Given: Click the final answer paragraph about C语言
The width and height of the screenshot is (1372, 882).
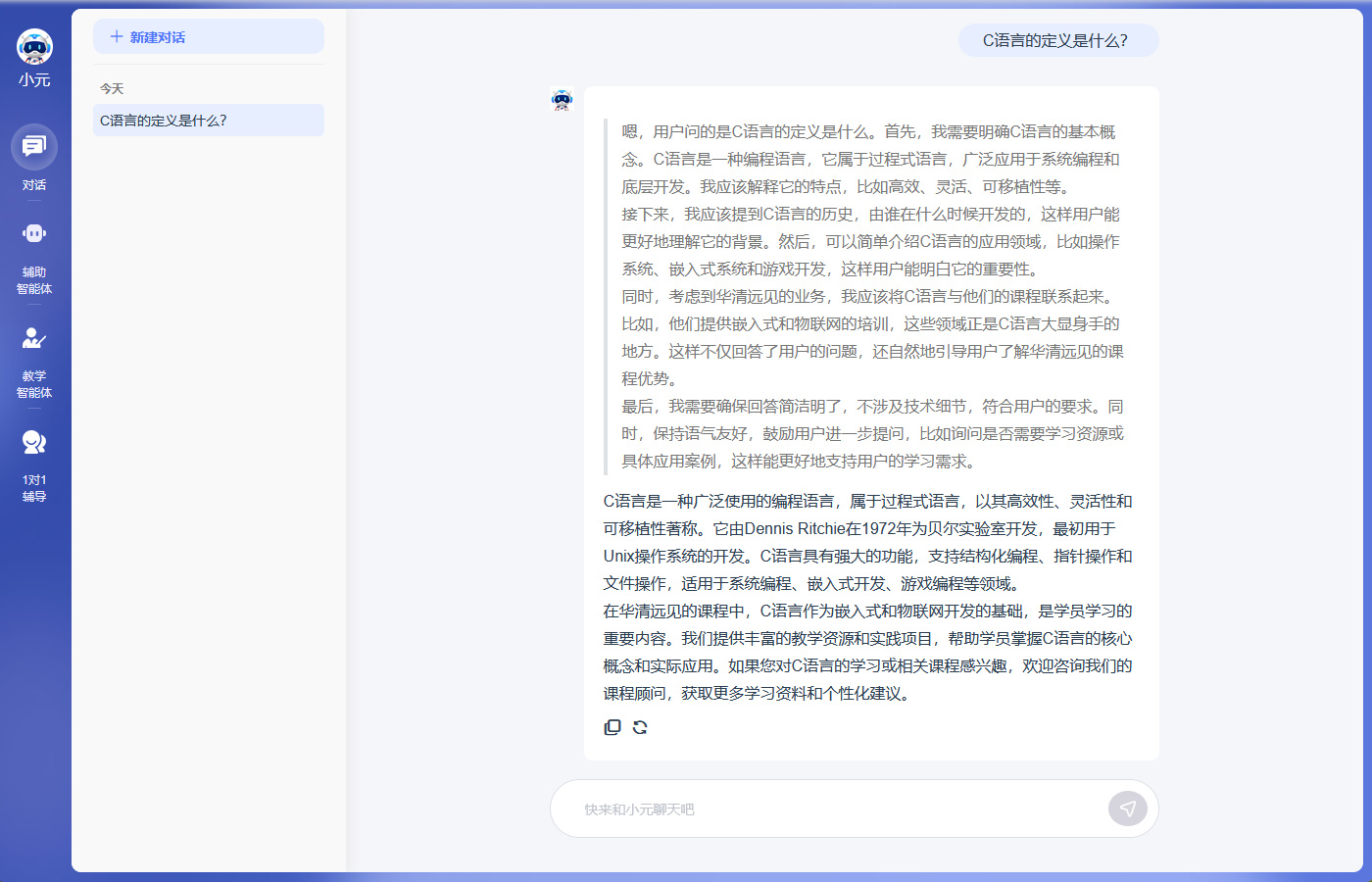Looking at the screenshot, I should point(867,597).
